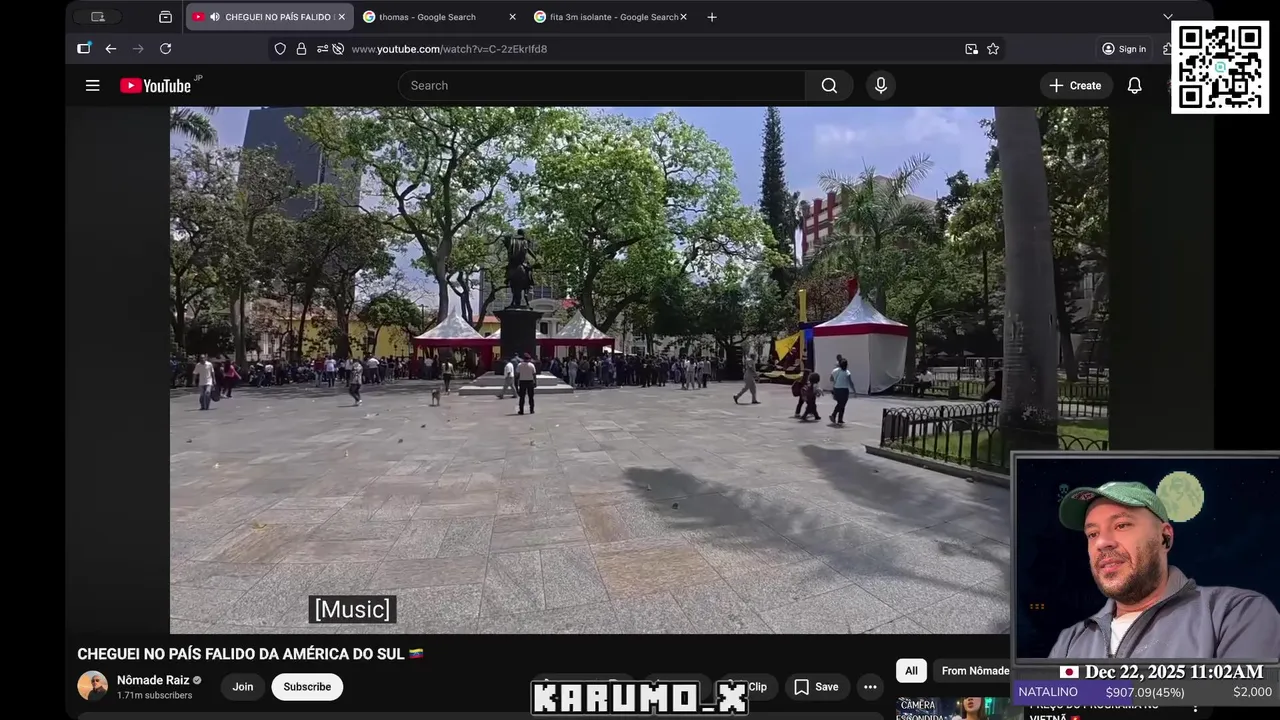Toggle picture-in-picture icon in address bar
This screenshot has width=1280, height=720.
coord(971,49)
